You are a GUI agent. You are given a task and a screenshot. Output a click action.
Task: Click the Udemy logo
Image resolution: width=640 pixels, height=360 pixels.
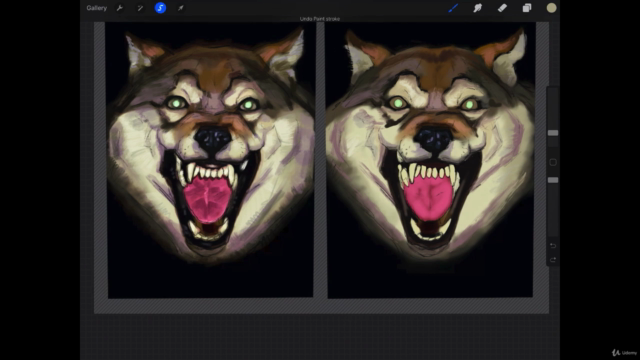pos(624,353)
